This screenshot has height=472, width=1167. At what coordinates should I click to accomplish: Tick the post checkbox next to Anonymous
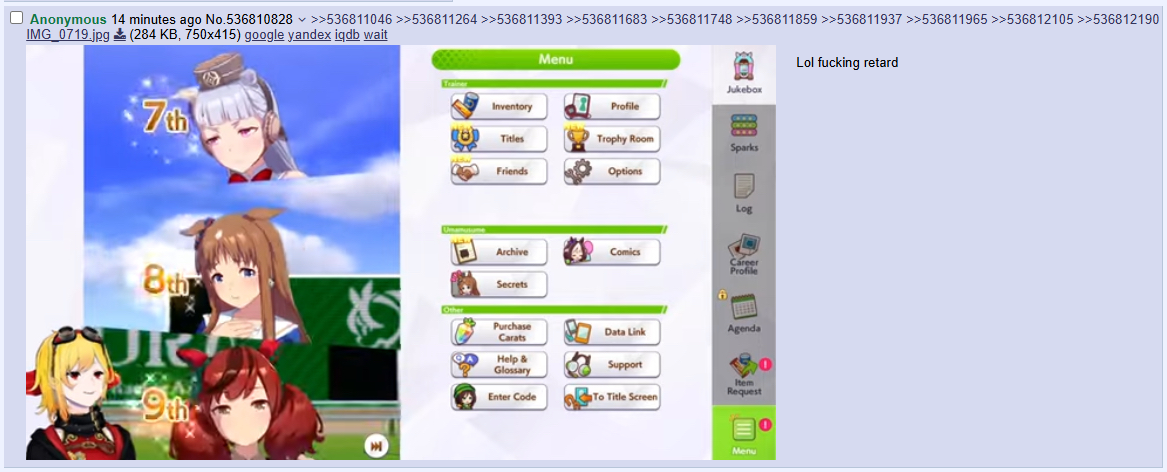pyautogui.click(x=16, y=18)
